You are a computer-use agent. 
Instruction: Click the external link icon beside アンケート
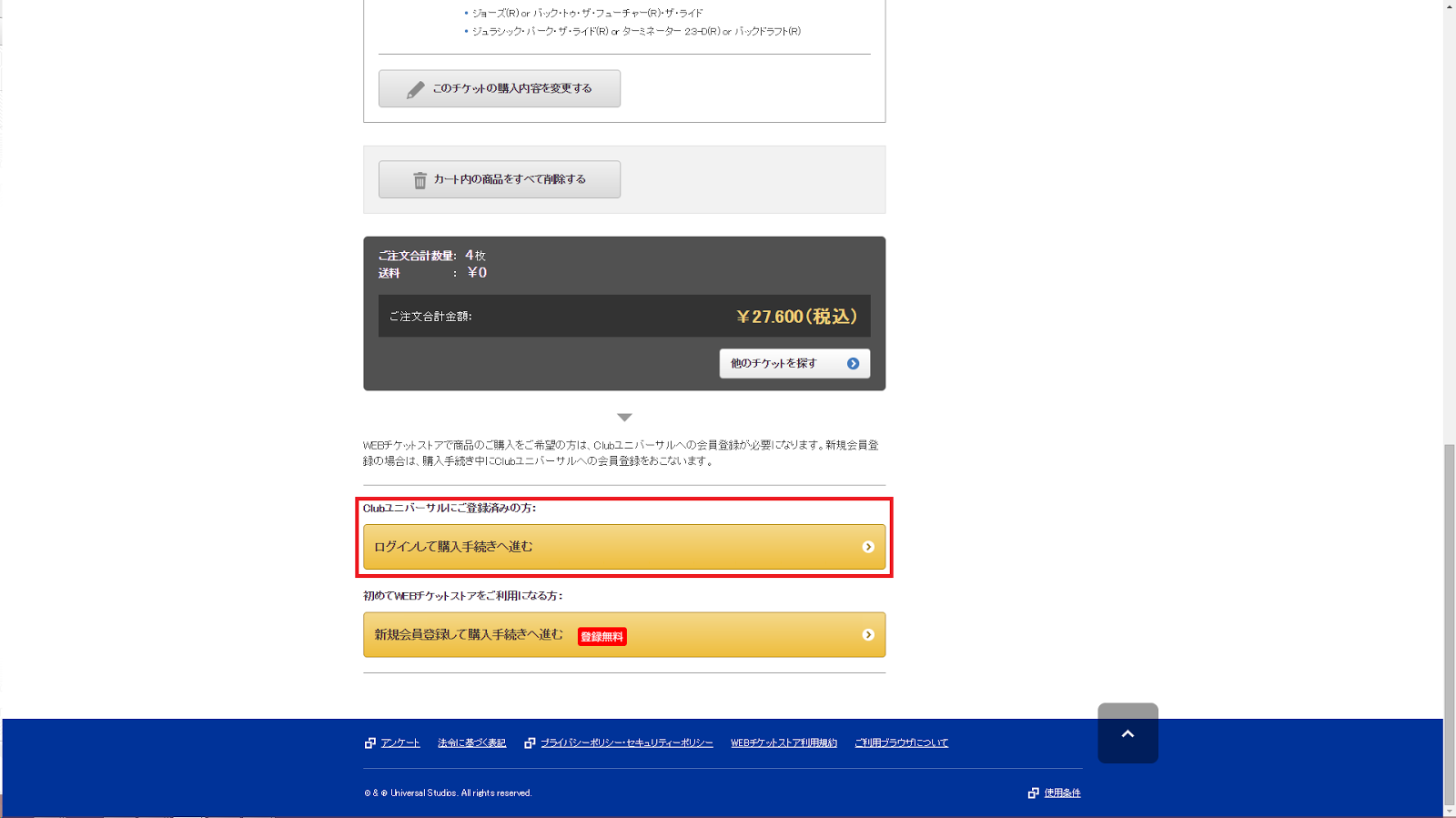pos(370,743)
